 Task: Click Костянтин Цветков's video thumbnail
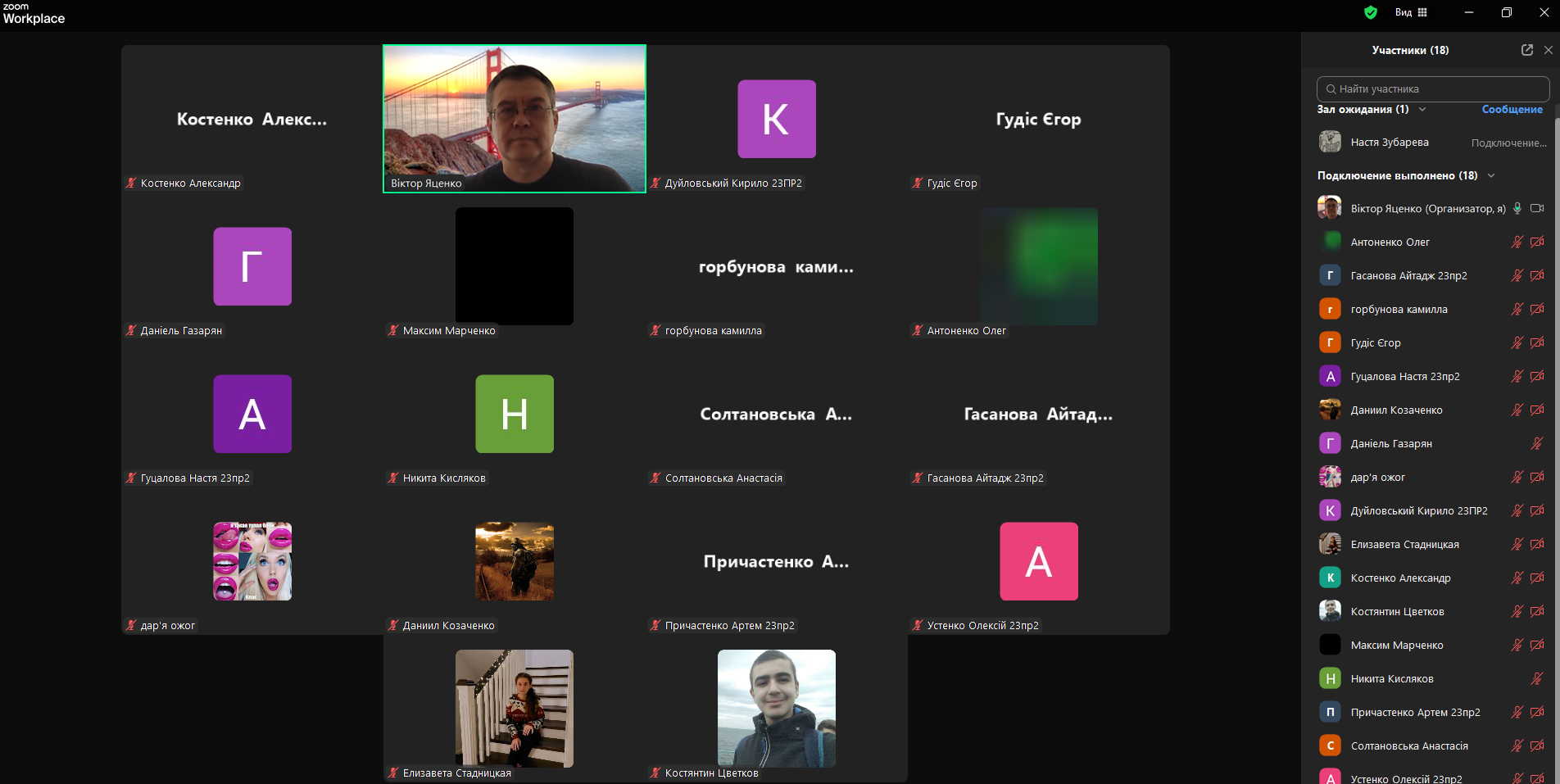(777, 708)
